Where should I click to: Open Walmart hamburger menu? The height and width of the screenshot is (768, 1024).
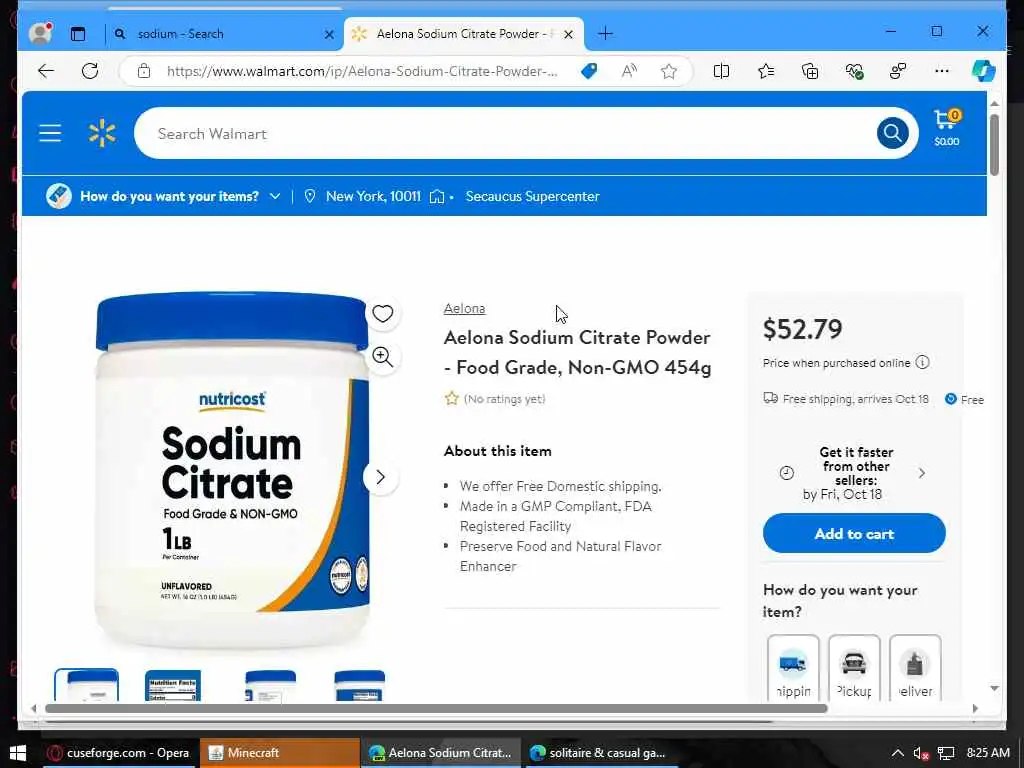point(50,133)
